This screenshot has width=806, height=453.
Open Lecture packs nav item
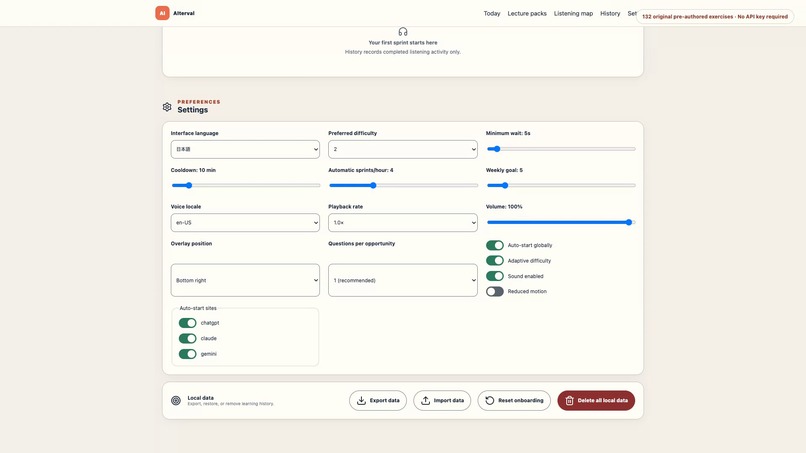pos(527,13)
